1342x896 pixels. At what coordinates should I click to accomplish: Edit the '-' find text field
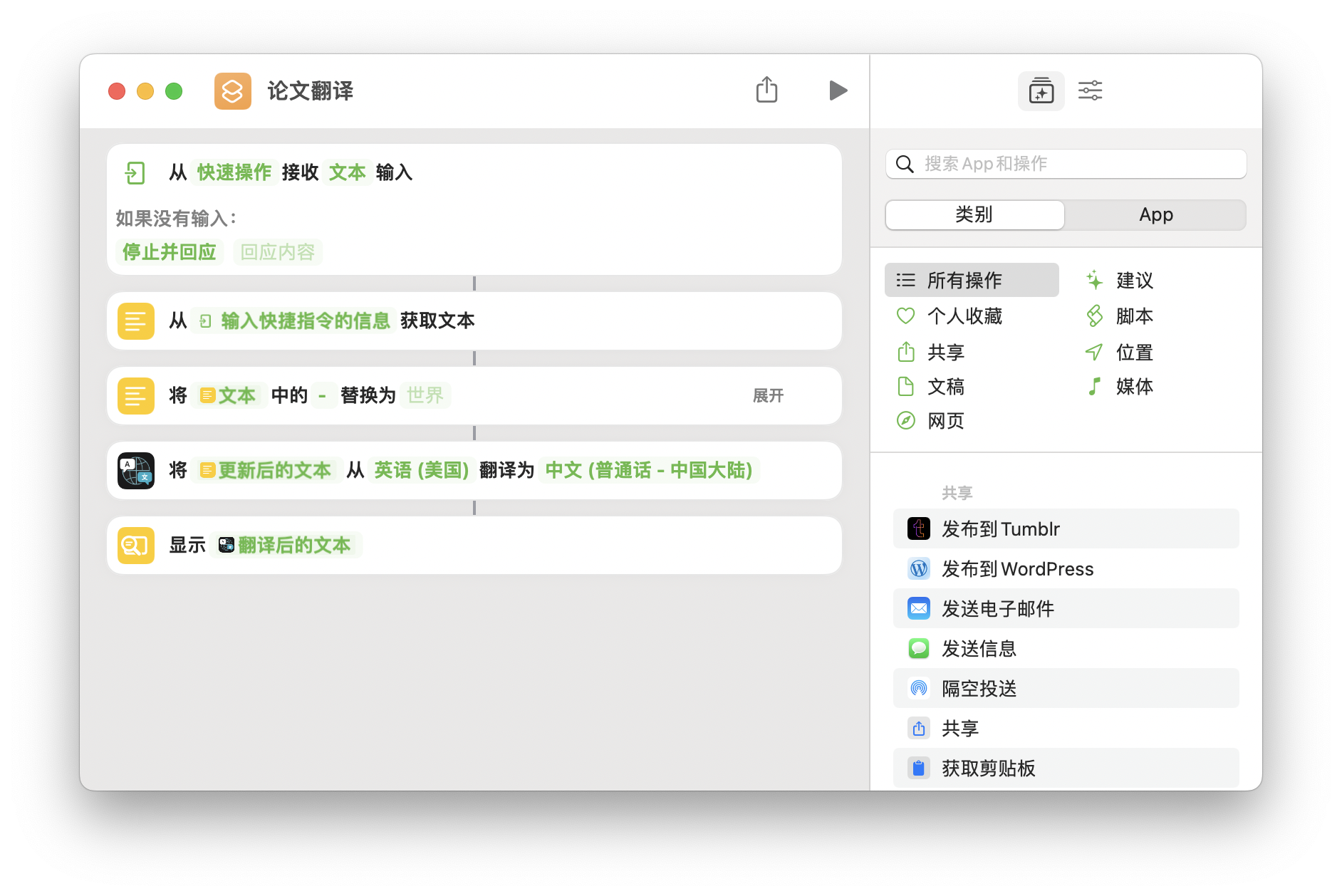point(323,395)
